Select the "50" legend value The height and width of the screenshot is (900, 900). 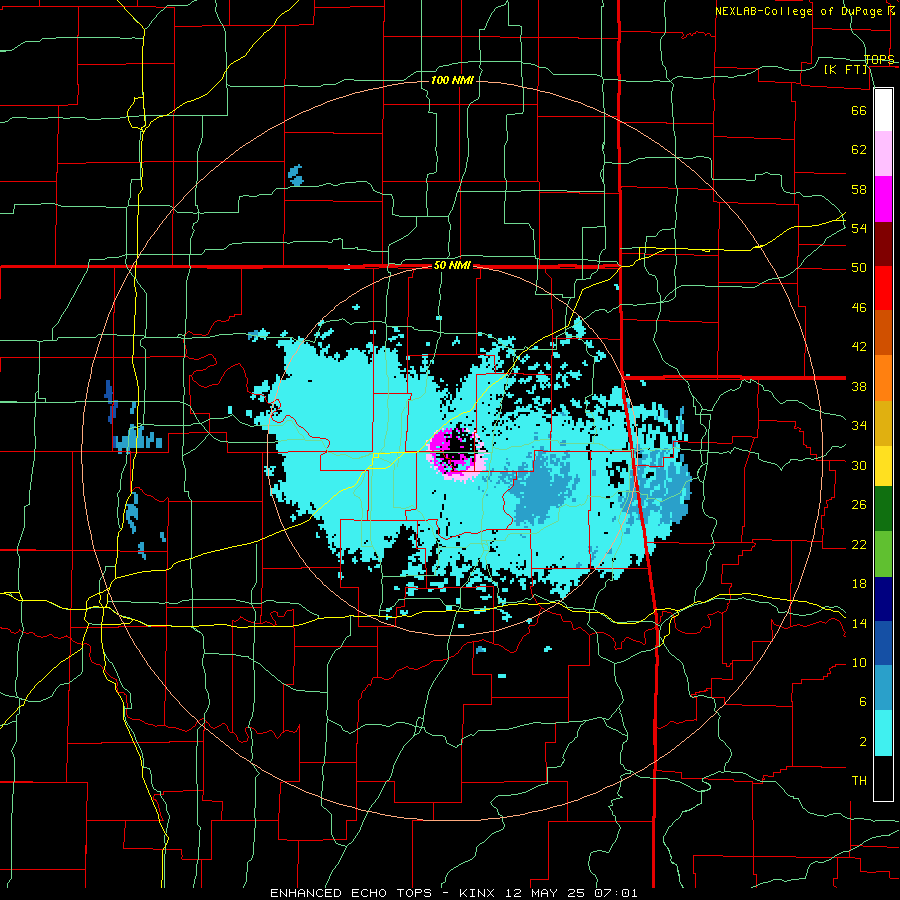tap(859, 268)
